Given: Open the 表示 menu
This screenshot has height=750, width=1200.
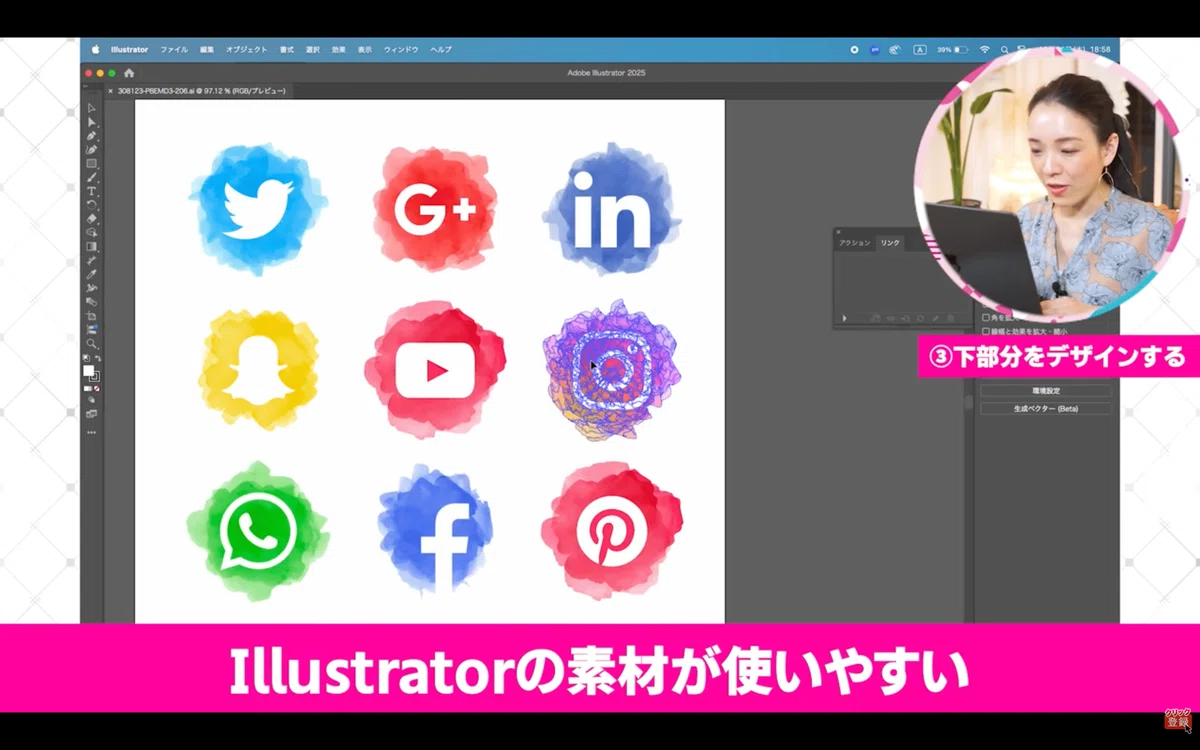Looking at the screenshot, I should 365,49.
